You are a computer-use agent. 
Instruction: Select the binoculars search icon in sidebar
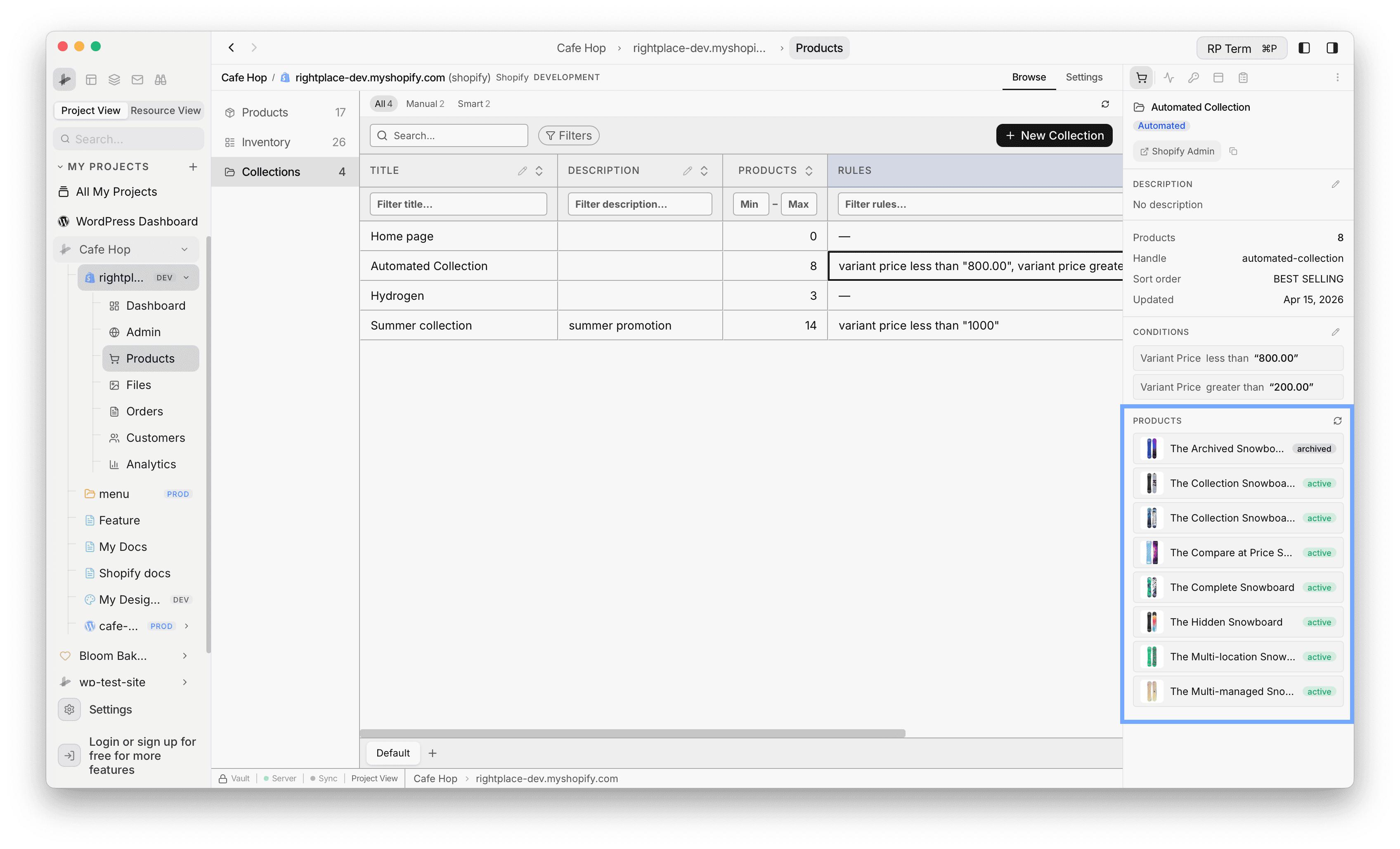click(x=160, y=80)
